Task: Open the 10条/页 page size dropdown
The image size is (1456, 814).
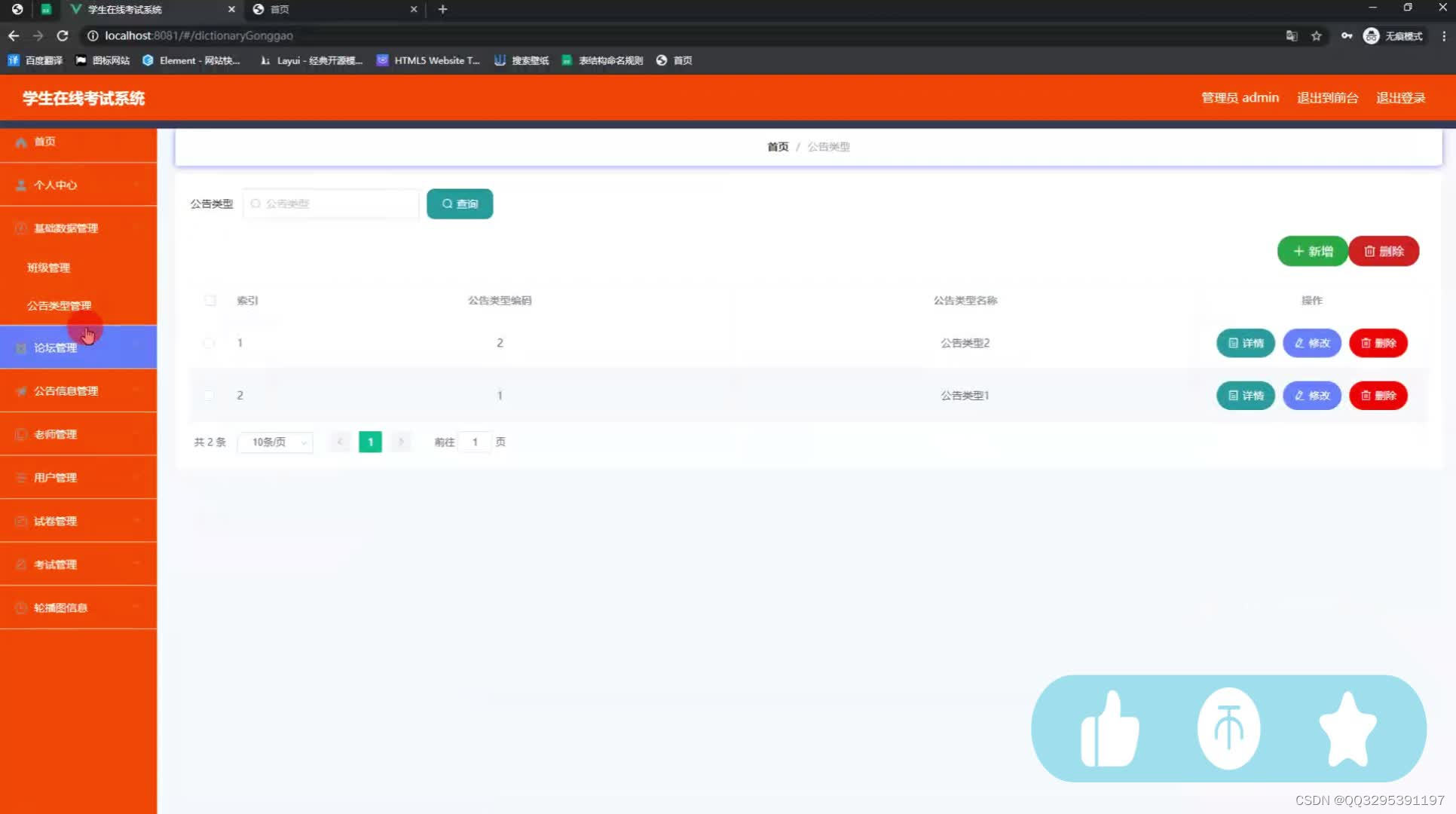Action: 275,442
